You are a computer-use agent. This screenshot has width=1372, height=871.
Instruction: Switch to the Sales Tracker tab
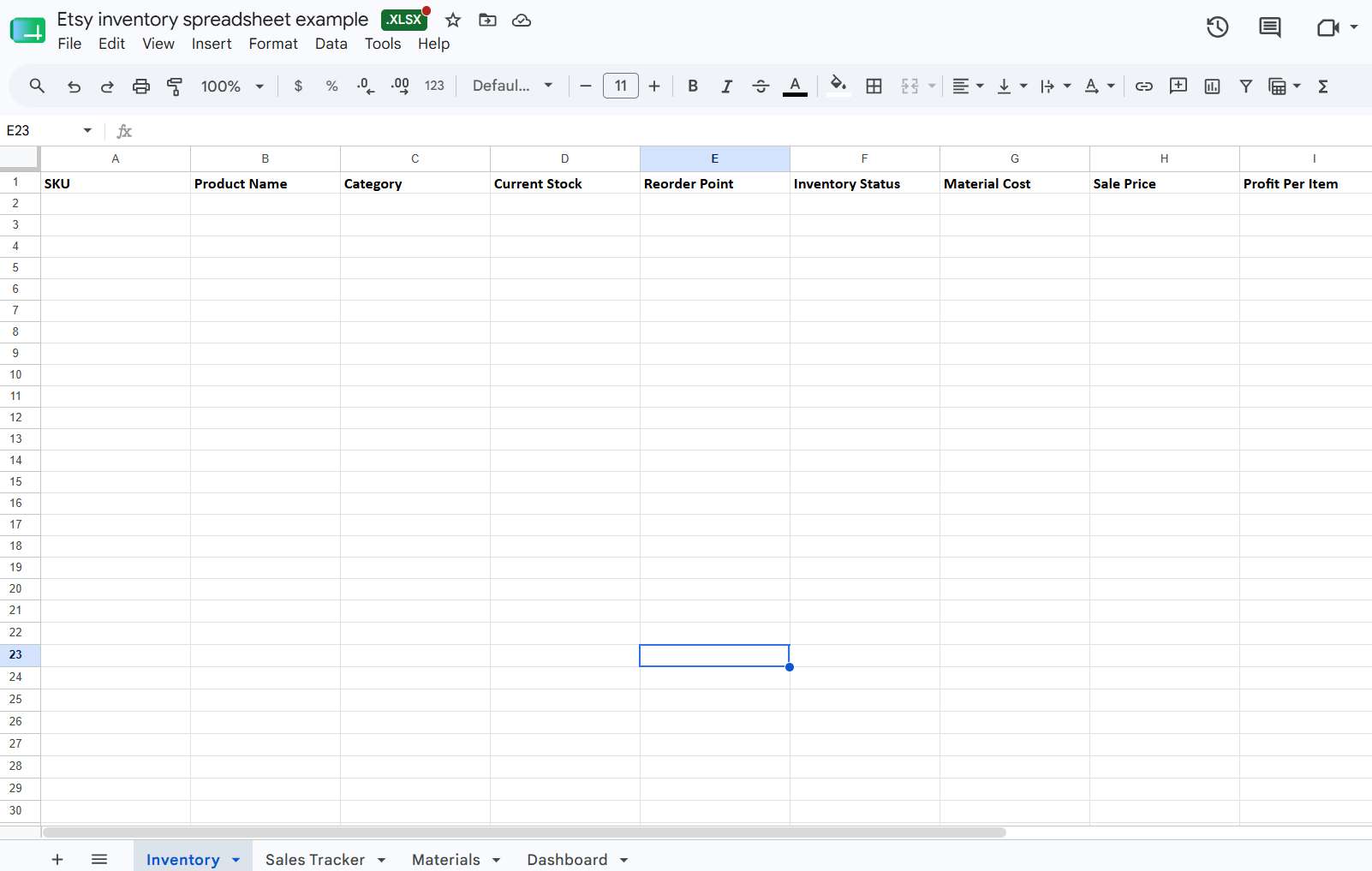click(315, 859)
